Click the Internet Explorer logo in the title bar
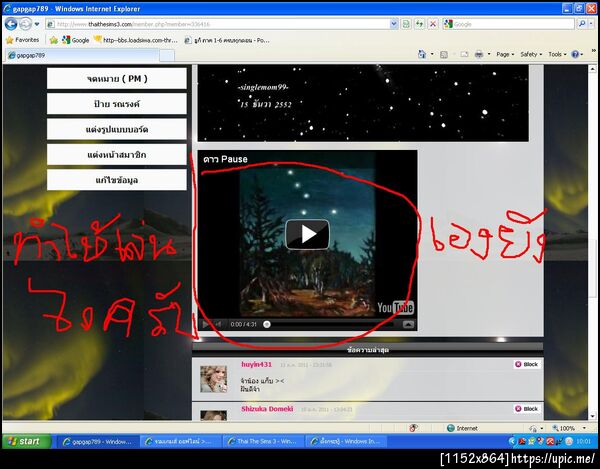 click(7, 8)
